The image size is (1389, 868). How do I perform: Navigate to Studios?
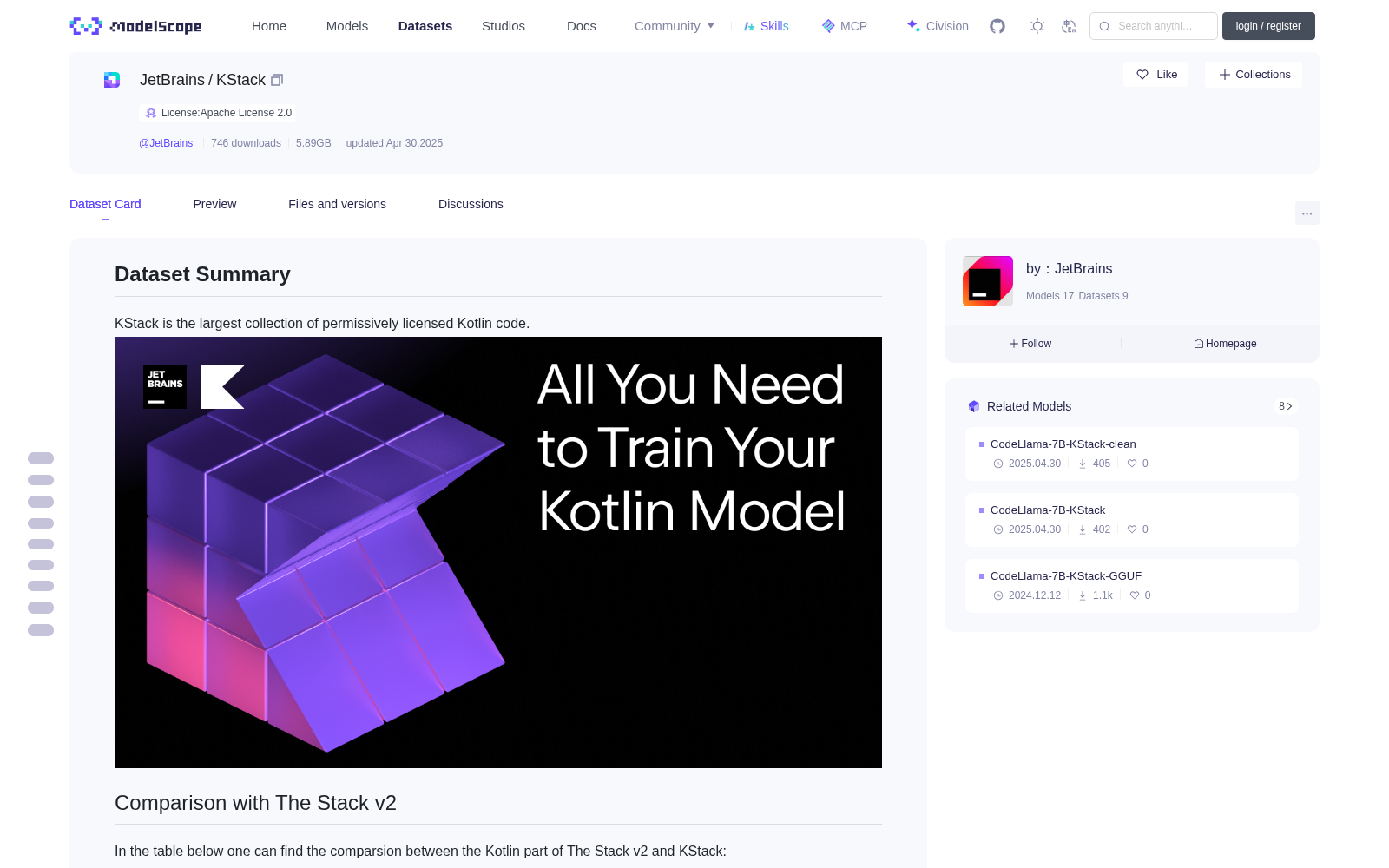point(504,26)
